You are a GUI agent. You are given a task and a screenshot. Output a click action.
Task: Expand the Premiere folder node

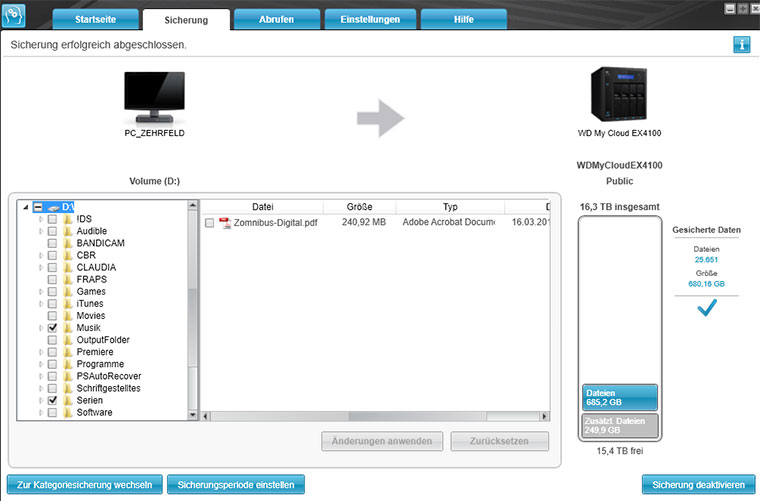[41, 352]
